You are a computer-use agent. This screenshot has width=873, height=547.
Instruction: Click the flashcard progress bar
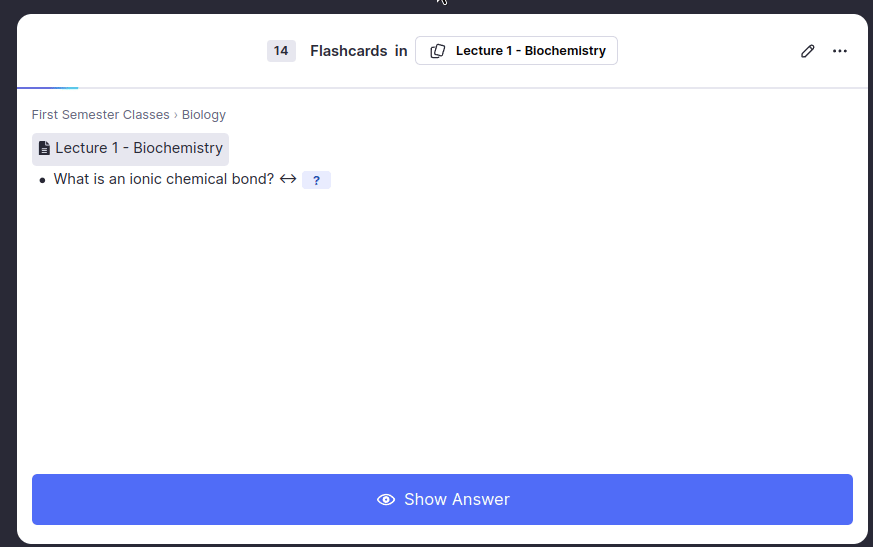click(x=46, y=88)
